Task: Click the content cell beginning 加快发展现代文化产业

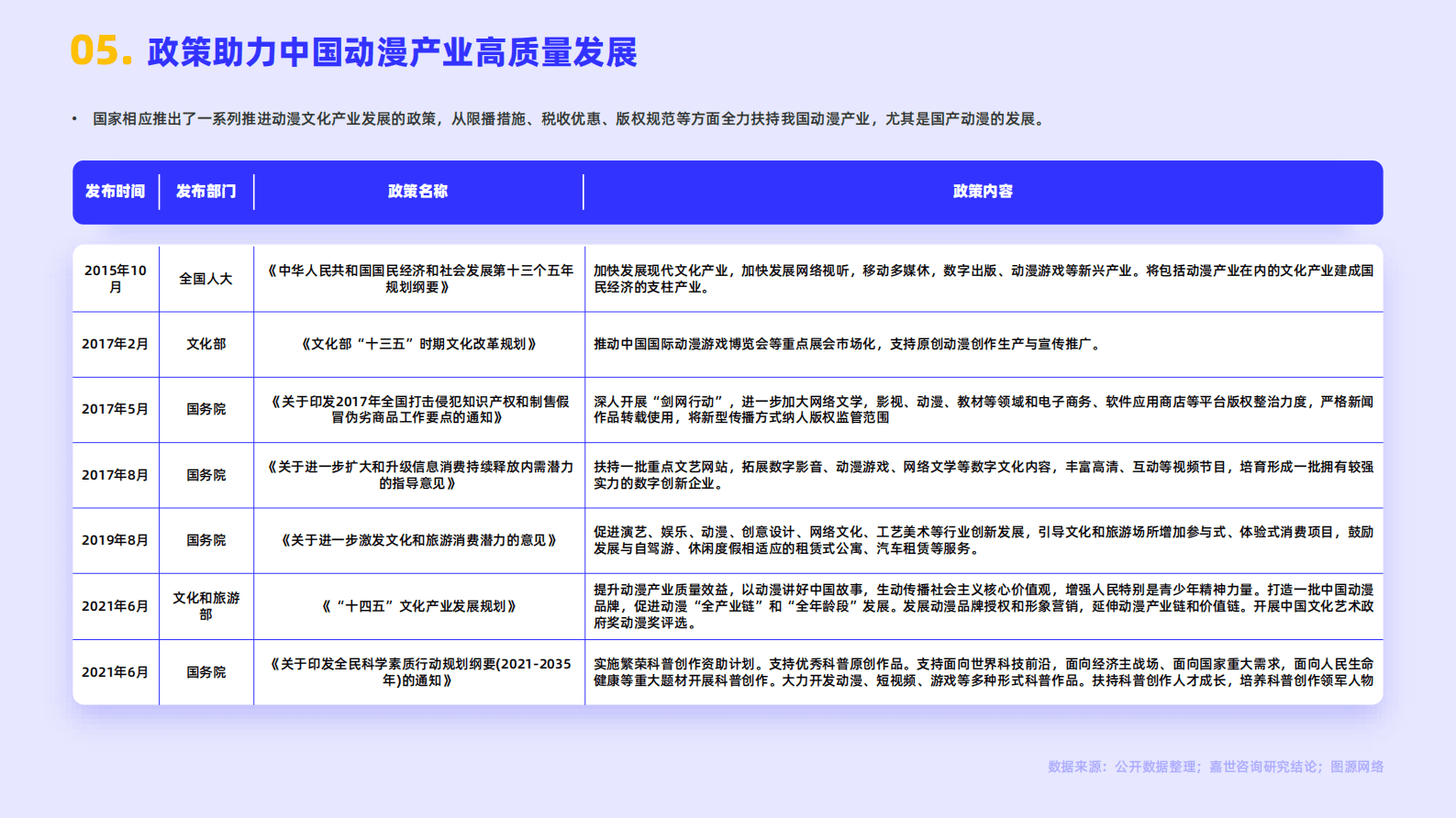Action: pos(984,279)
